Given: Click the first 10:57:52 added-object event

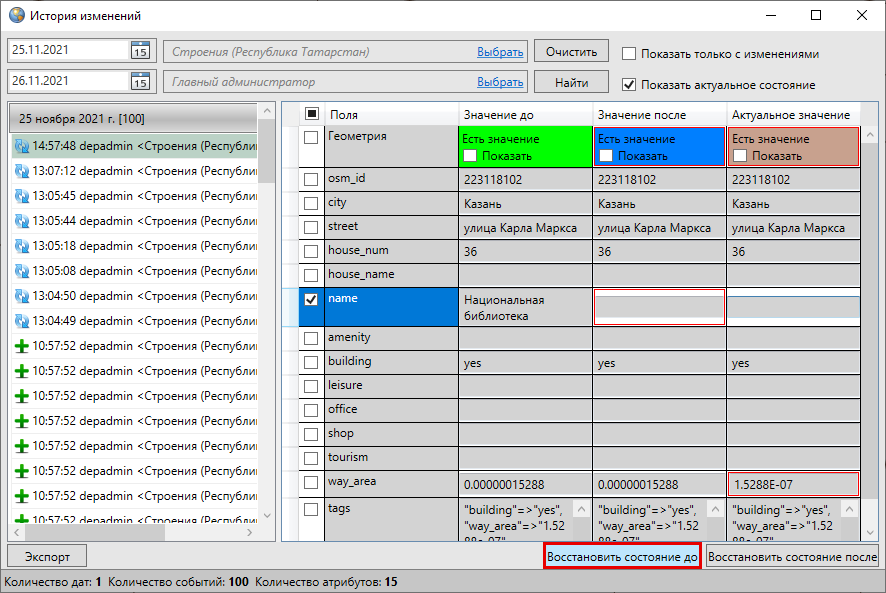Looking at the screenshot, I should click(x=134, y=345).
